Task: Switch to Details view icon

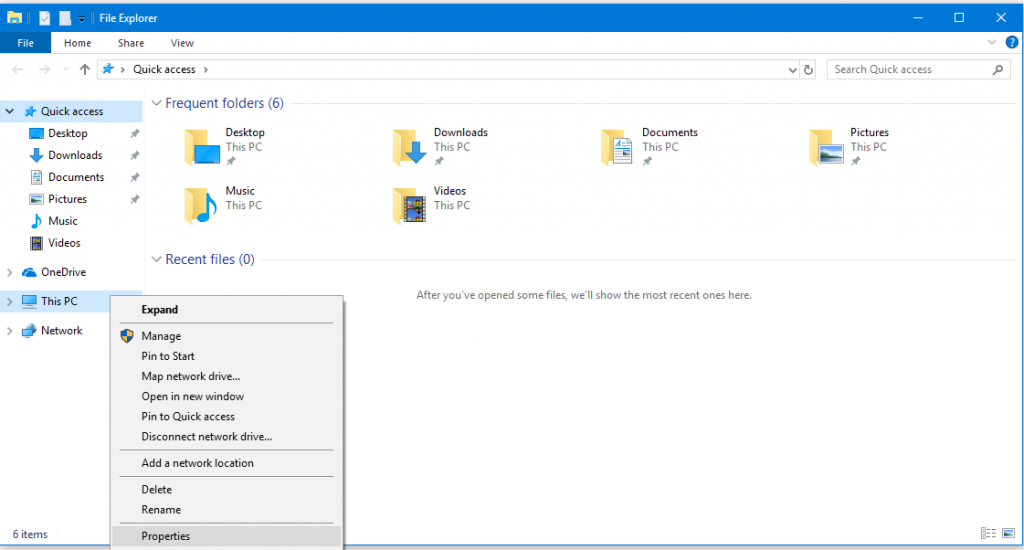Action: click(x=988, y=534)
